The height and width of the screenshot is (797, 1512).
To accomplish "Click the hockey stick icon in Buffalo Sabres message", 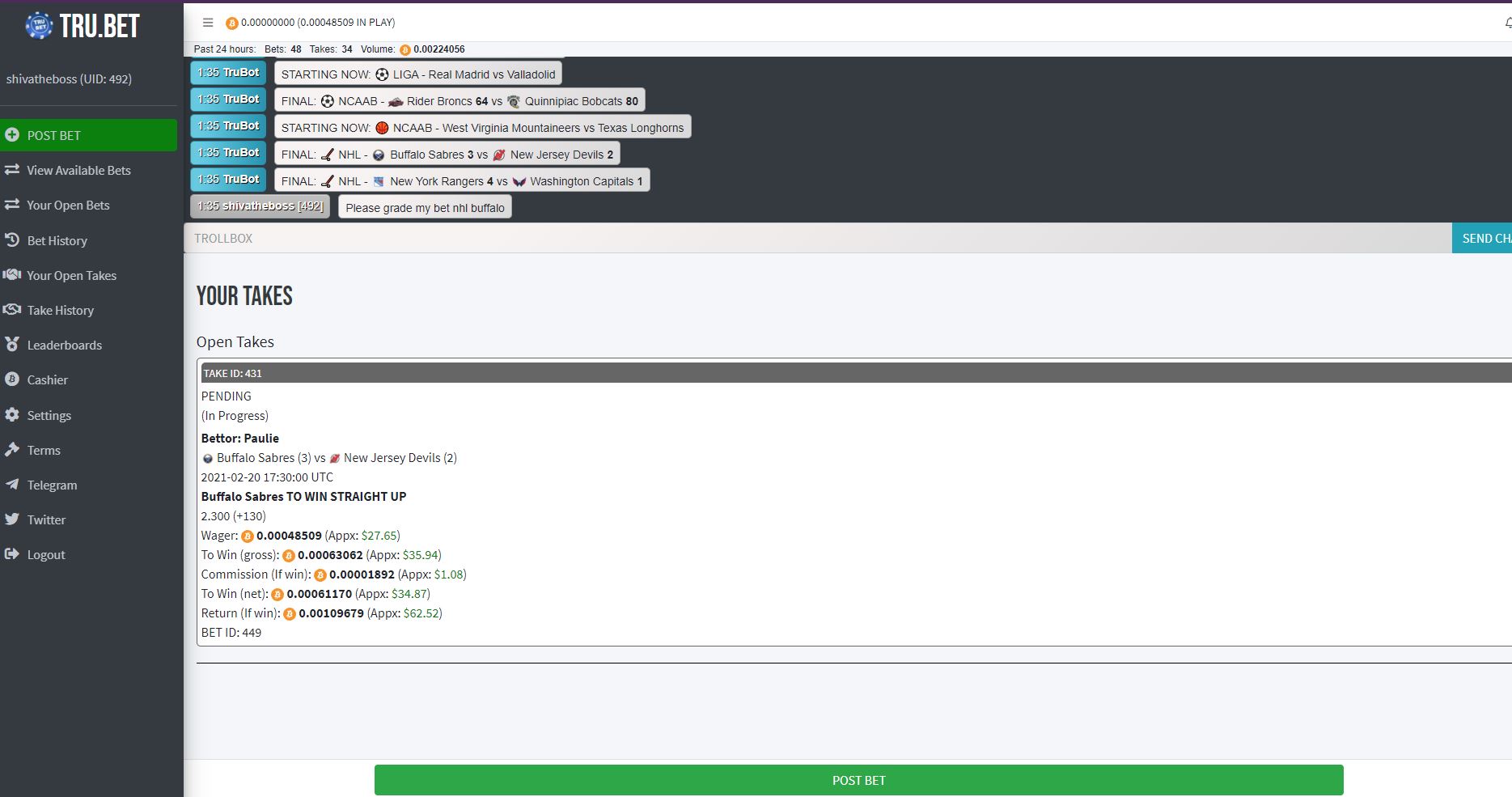I will coord(327,155).
